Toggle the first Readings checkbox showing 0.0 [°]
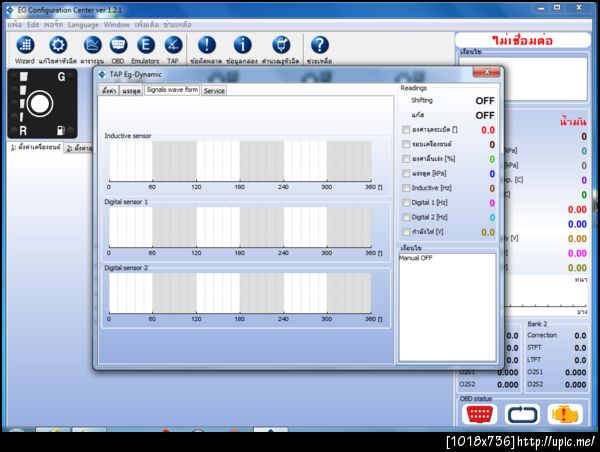600x452 pixels. tap(406, 130)
